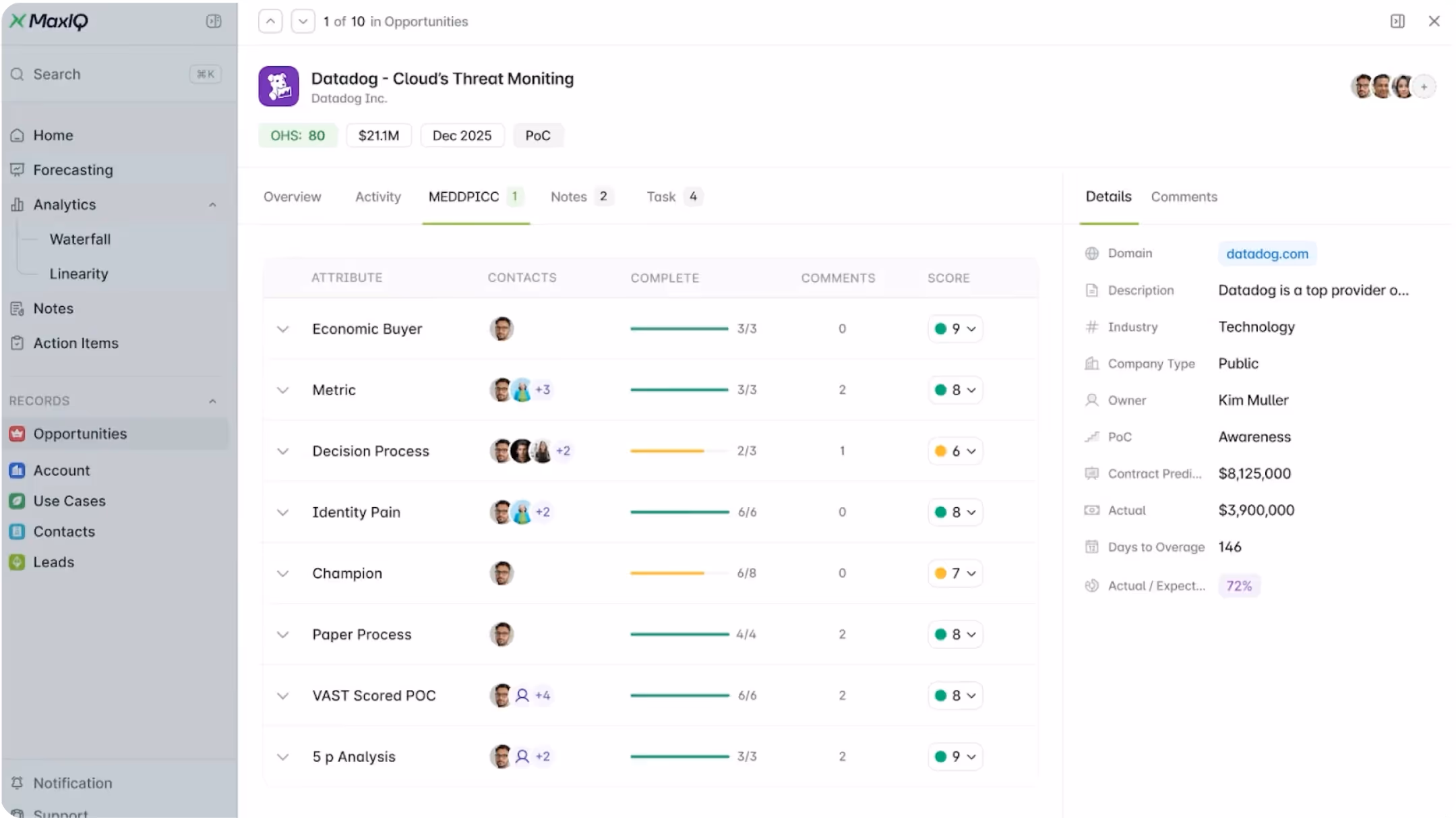Open the Forecasting sidebar icon
This screenshot has width=1456, height=818.
(18, 170)
